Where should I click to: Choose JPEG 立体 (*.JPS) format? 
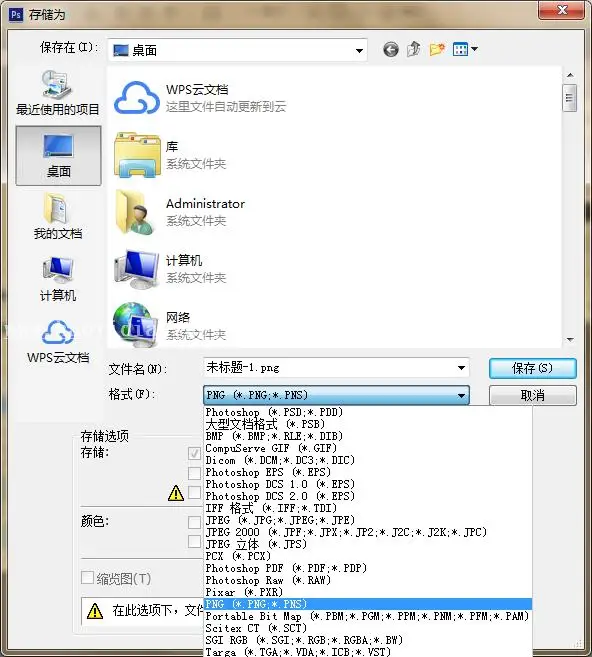point(368,544)
